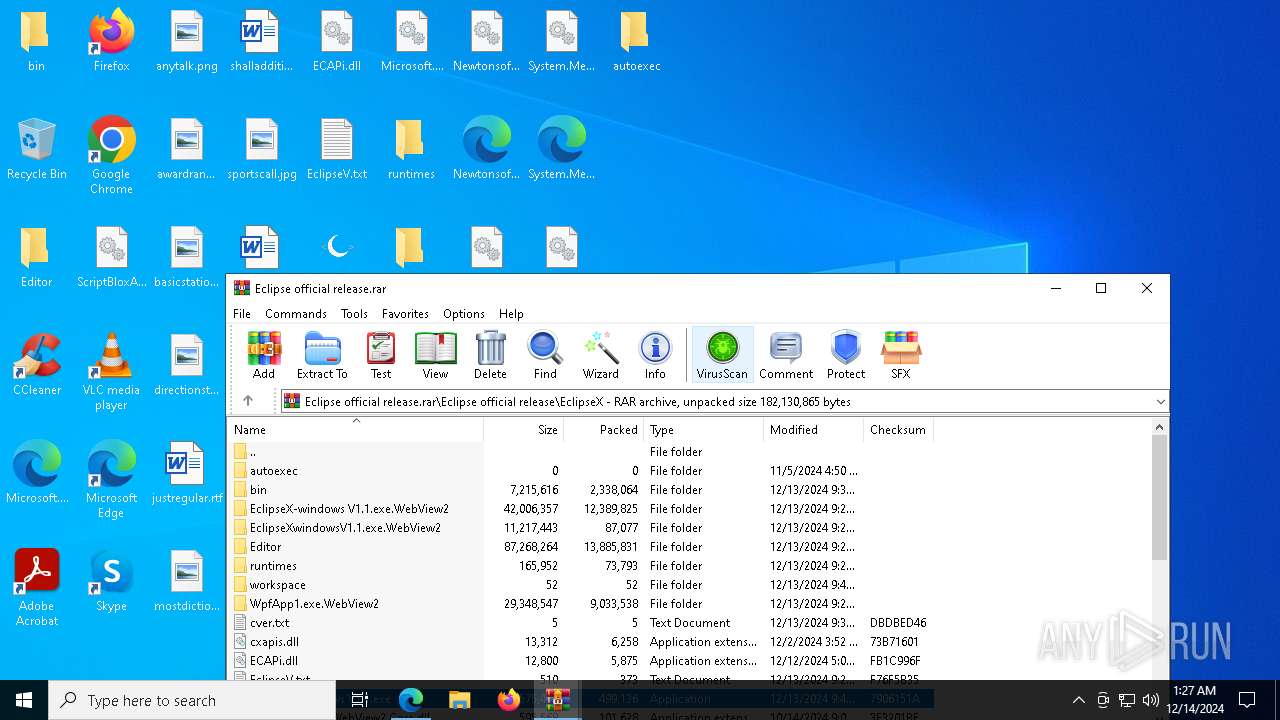Screen dimensions: 1280x720
Task: Select the ECAPi.dll file in archive list
Action: point(581,661)
